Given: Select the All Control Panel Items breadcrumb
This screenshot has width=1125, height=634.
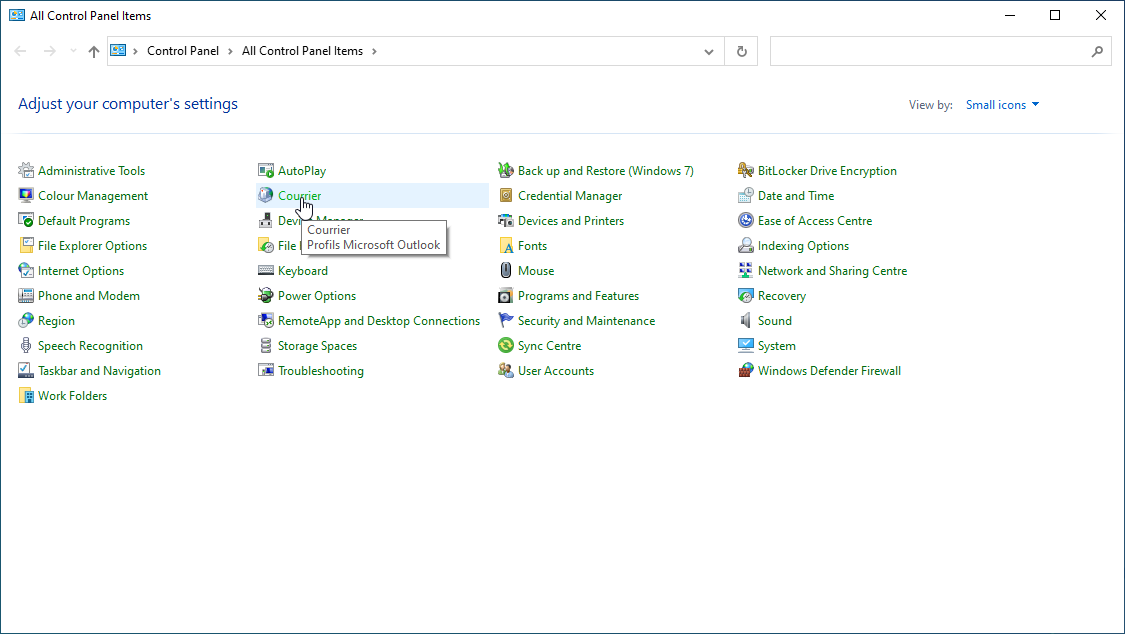Looking at the screenshot, I should [302, 51].
